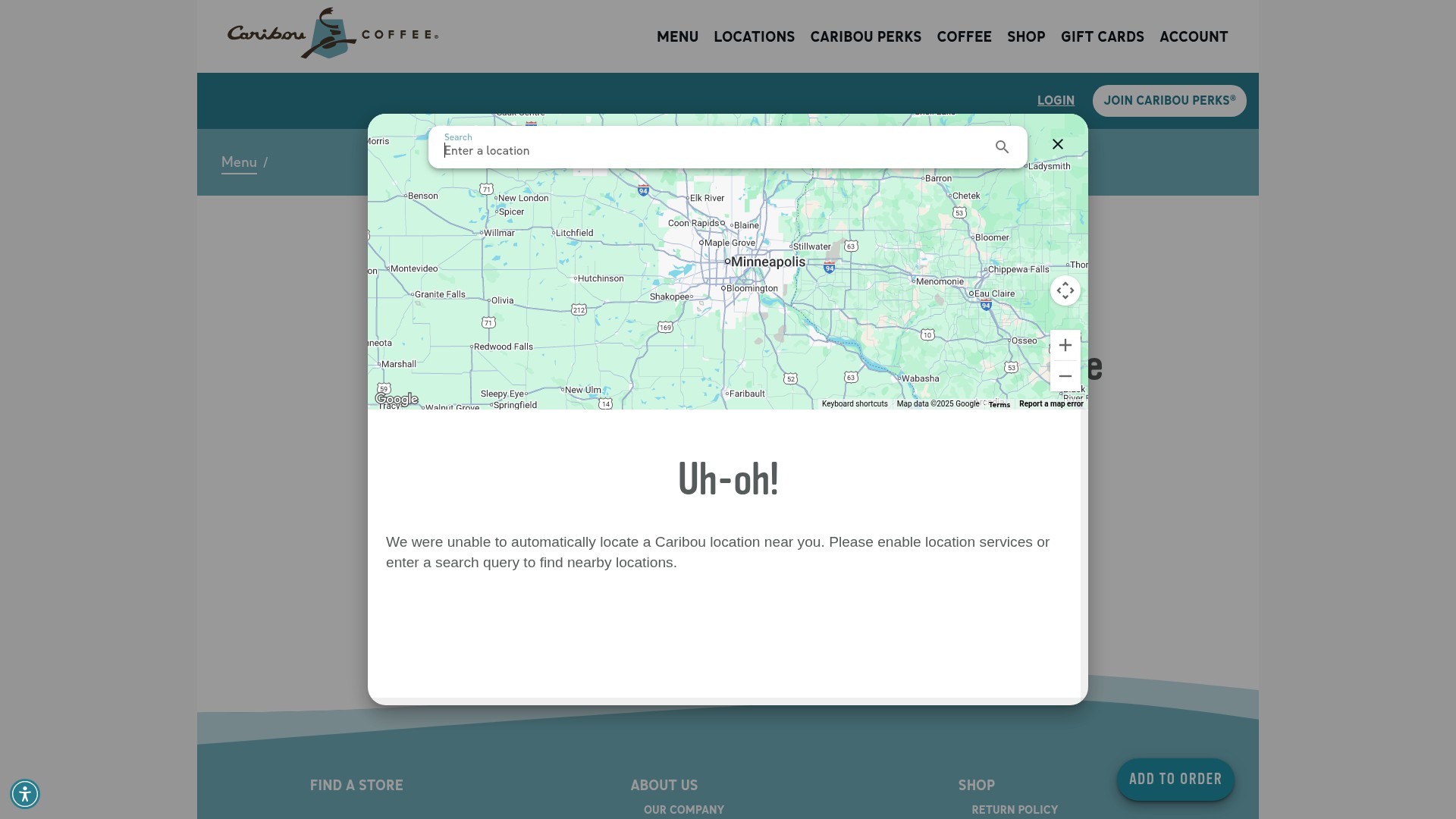Click the RETURN POLICY footer link
The image size is (1456, 819).
1015,810
